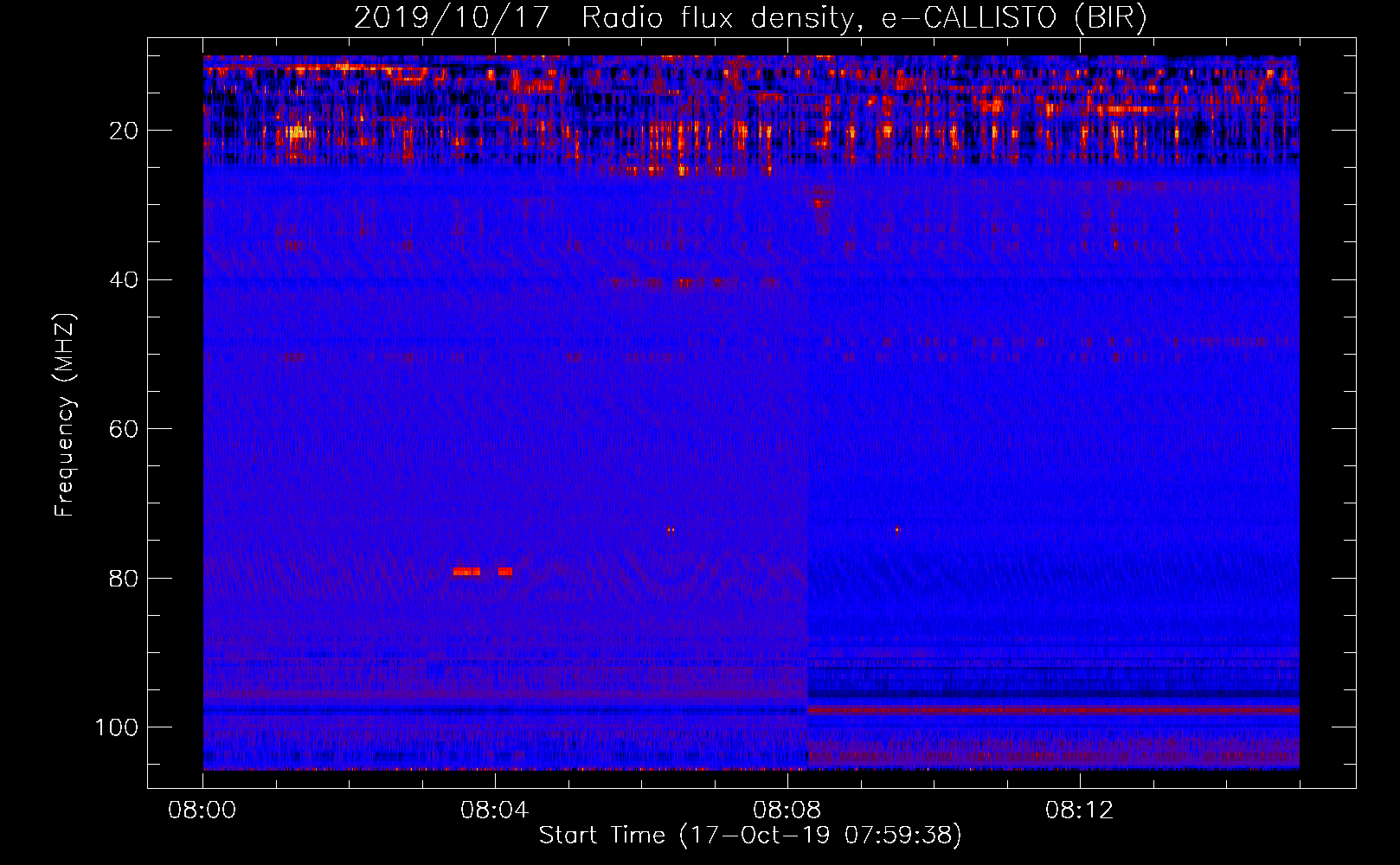Click the "20" frequency tick label
The width and height of the screenshot is (1400, 865).
(125, 131)
